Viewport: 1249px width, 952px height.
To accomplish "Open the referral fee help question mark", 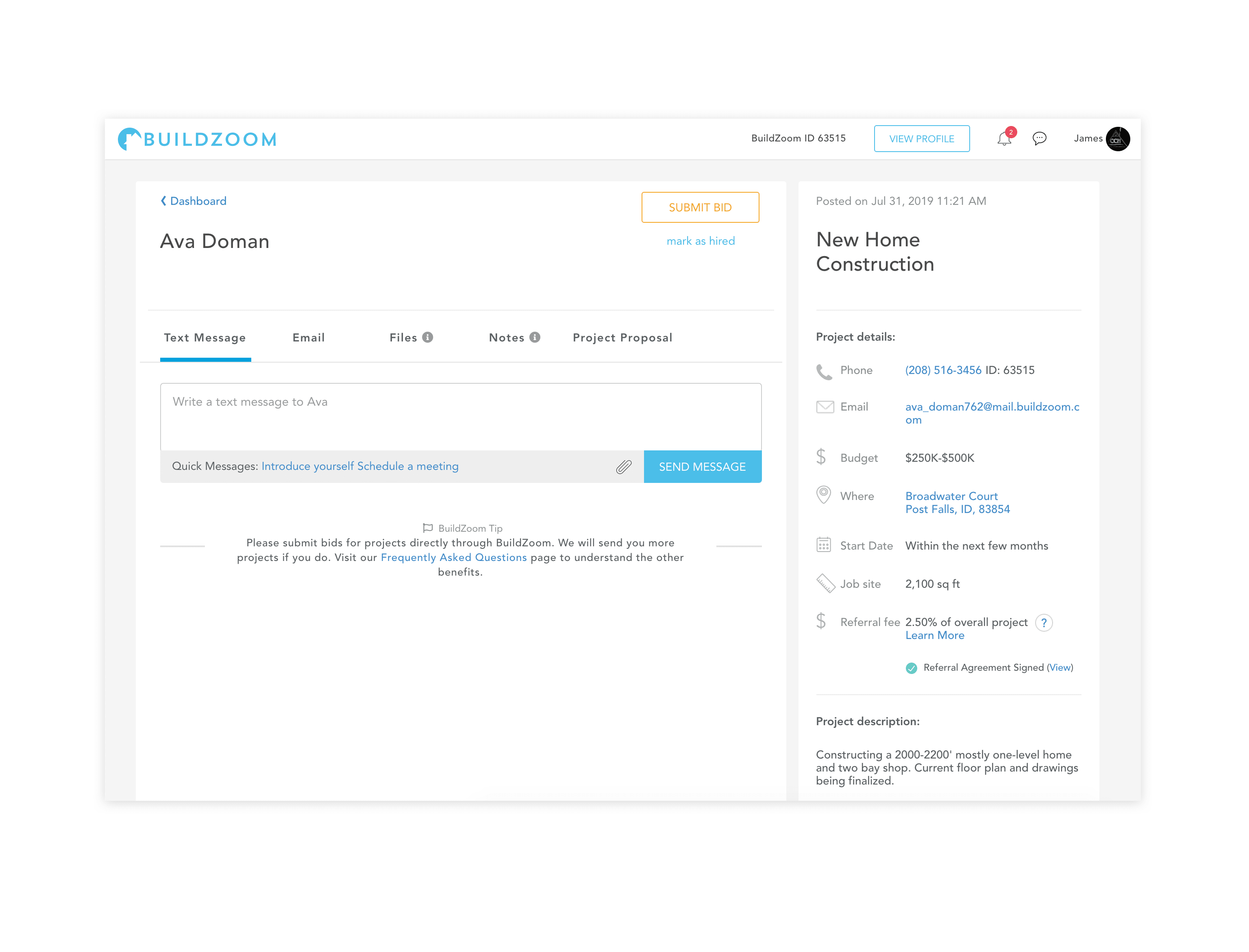I will tap(1044, 622).
